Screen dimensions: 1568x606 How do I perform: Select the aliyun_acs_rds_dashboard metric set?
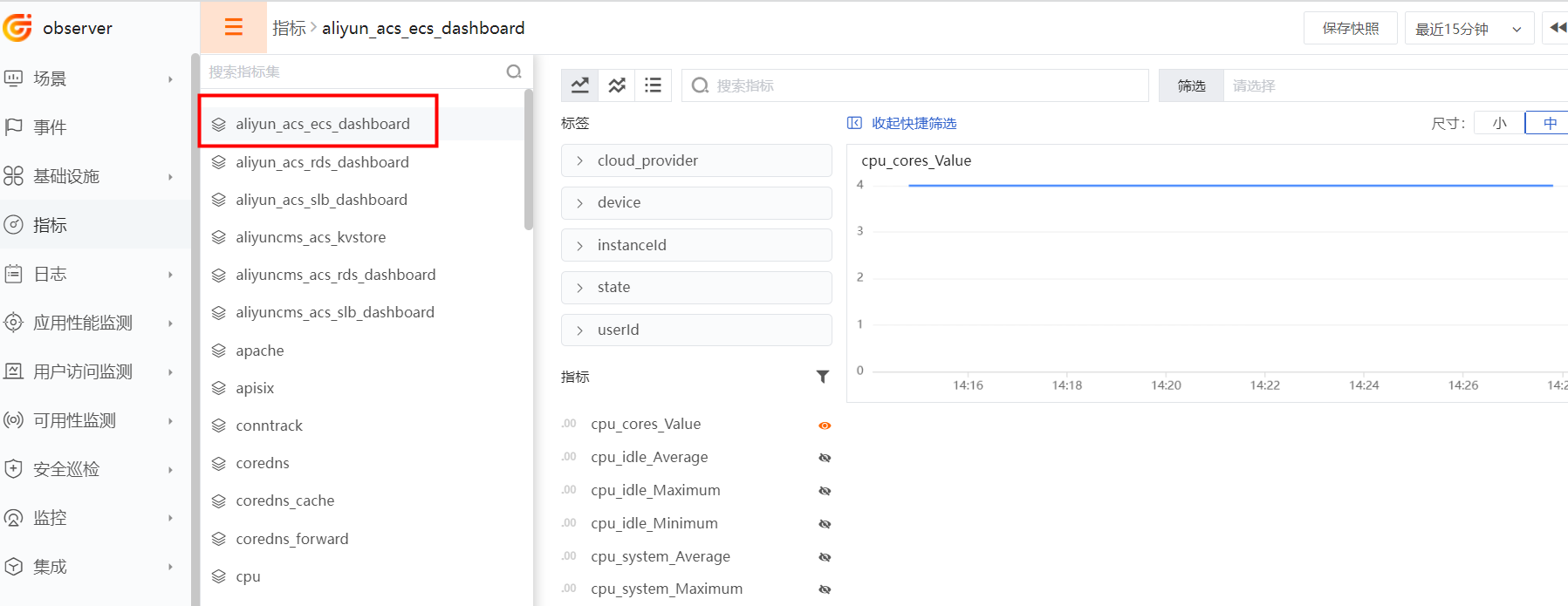tap(322, 162)
